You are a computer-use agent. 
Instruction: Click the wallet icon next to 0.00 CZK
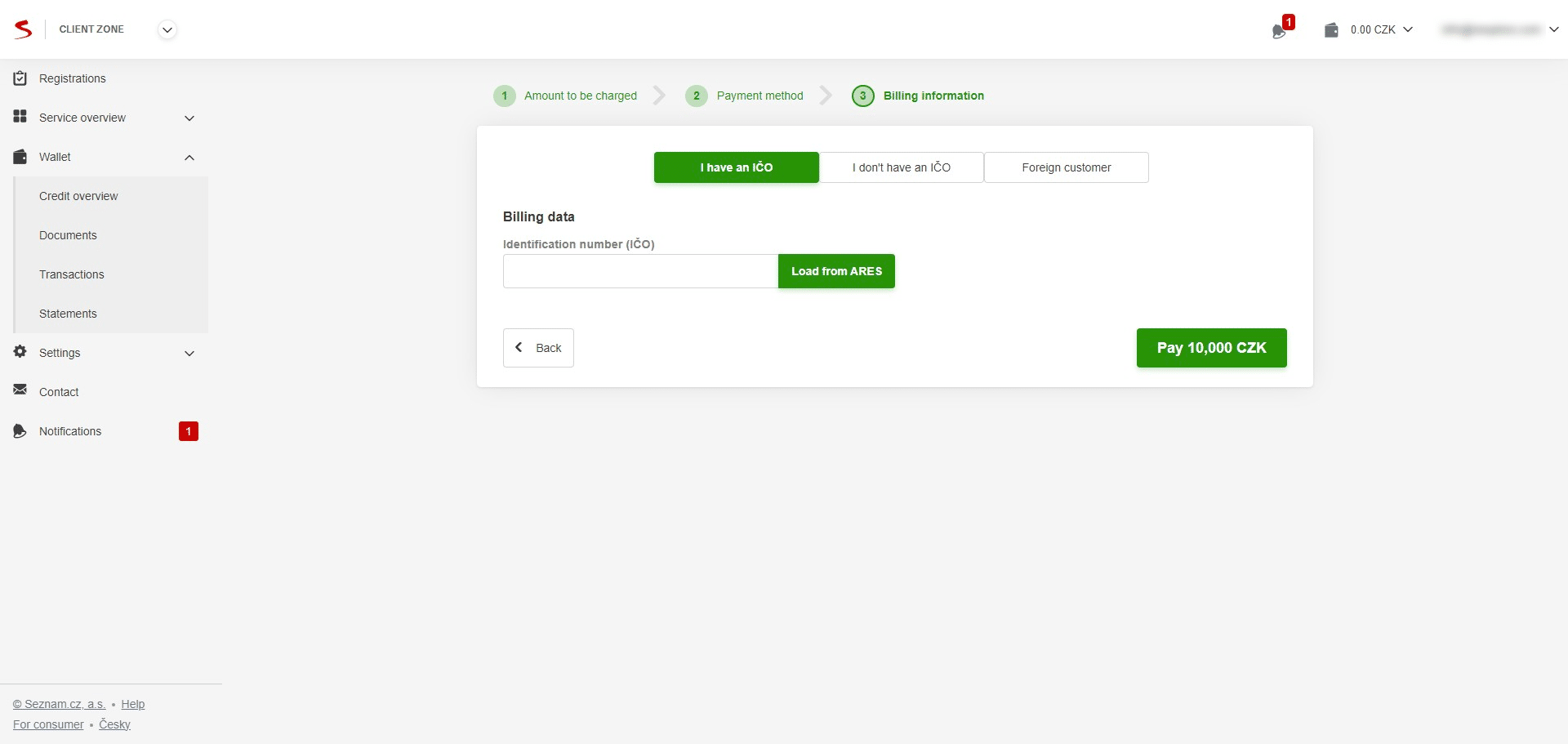[x=1331, y=29]
